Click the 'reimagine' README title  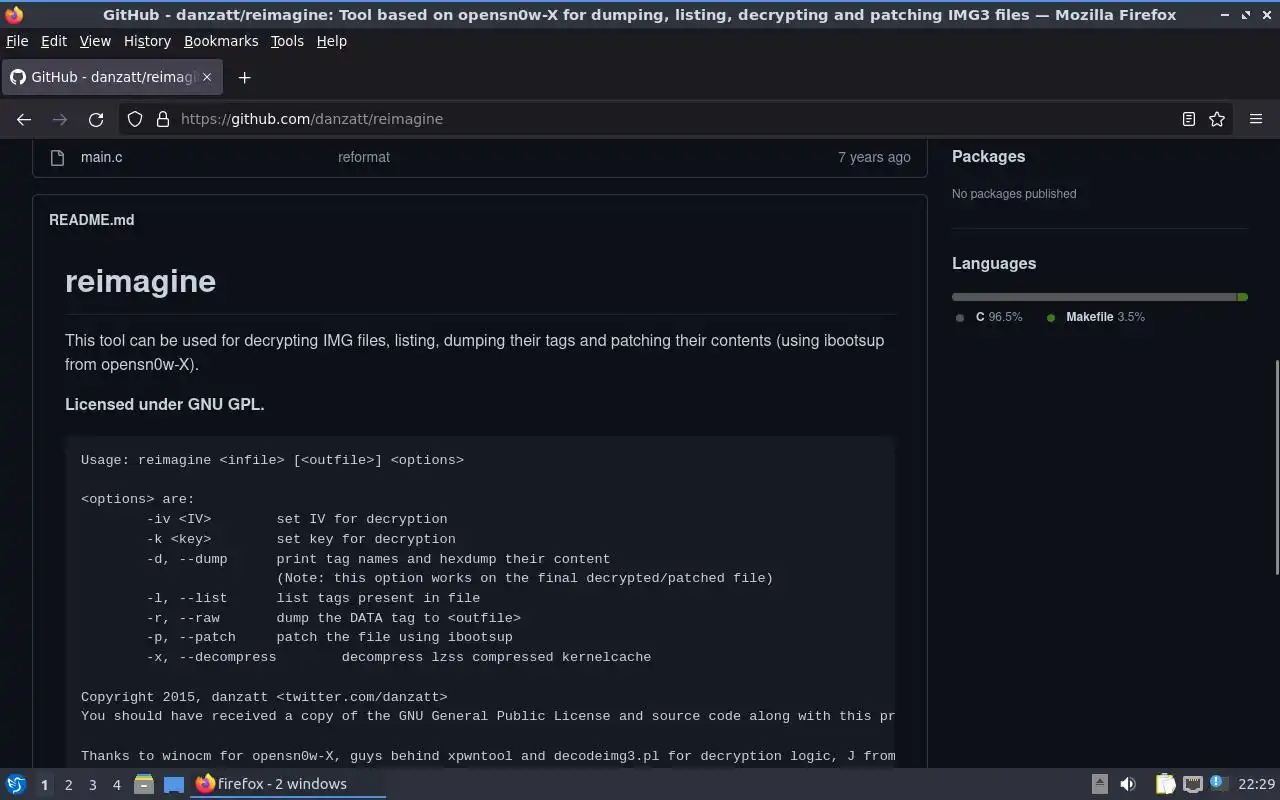point(140,281)
